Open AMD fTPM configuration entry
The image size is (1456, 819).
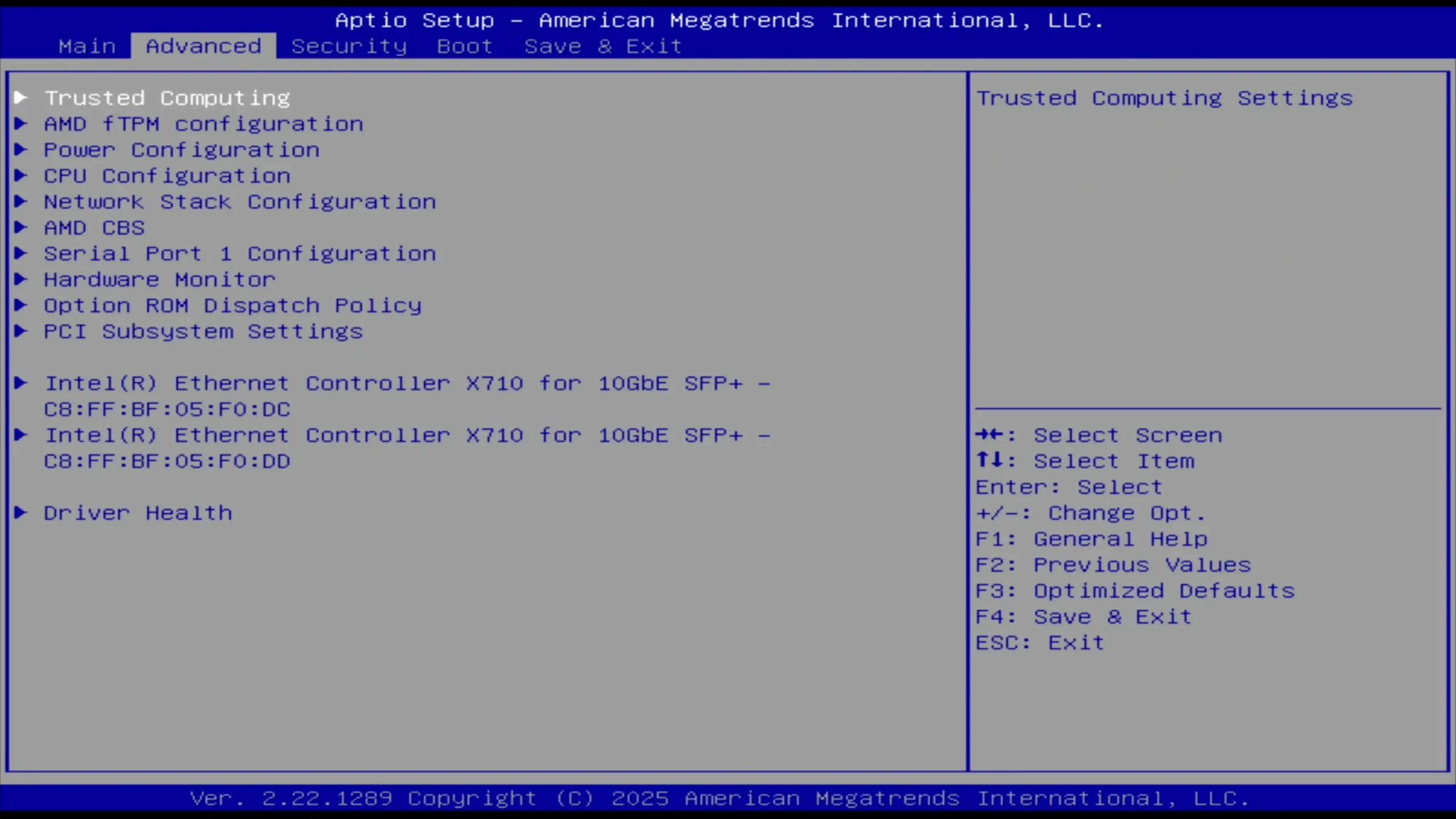point(204,124)
